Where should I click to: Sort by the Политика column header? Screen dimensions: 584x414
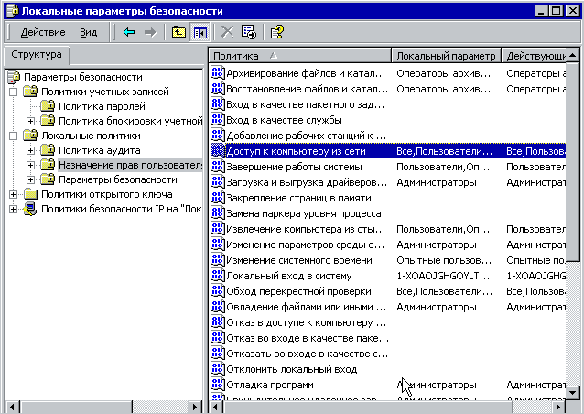[300, 56]
